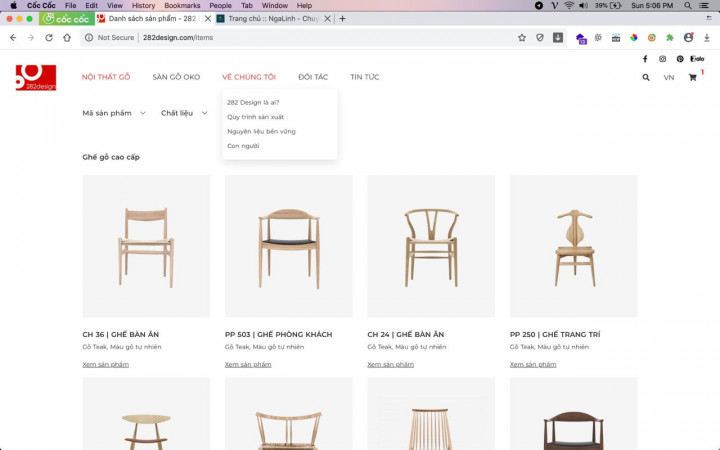Image resolution: width=720 pixels, height=450 pixels.
Task: Choose 'Quy trình sản xuất' from submenu
Action: pos(255,117)
